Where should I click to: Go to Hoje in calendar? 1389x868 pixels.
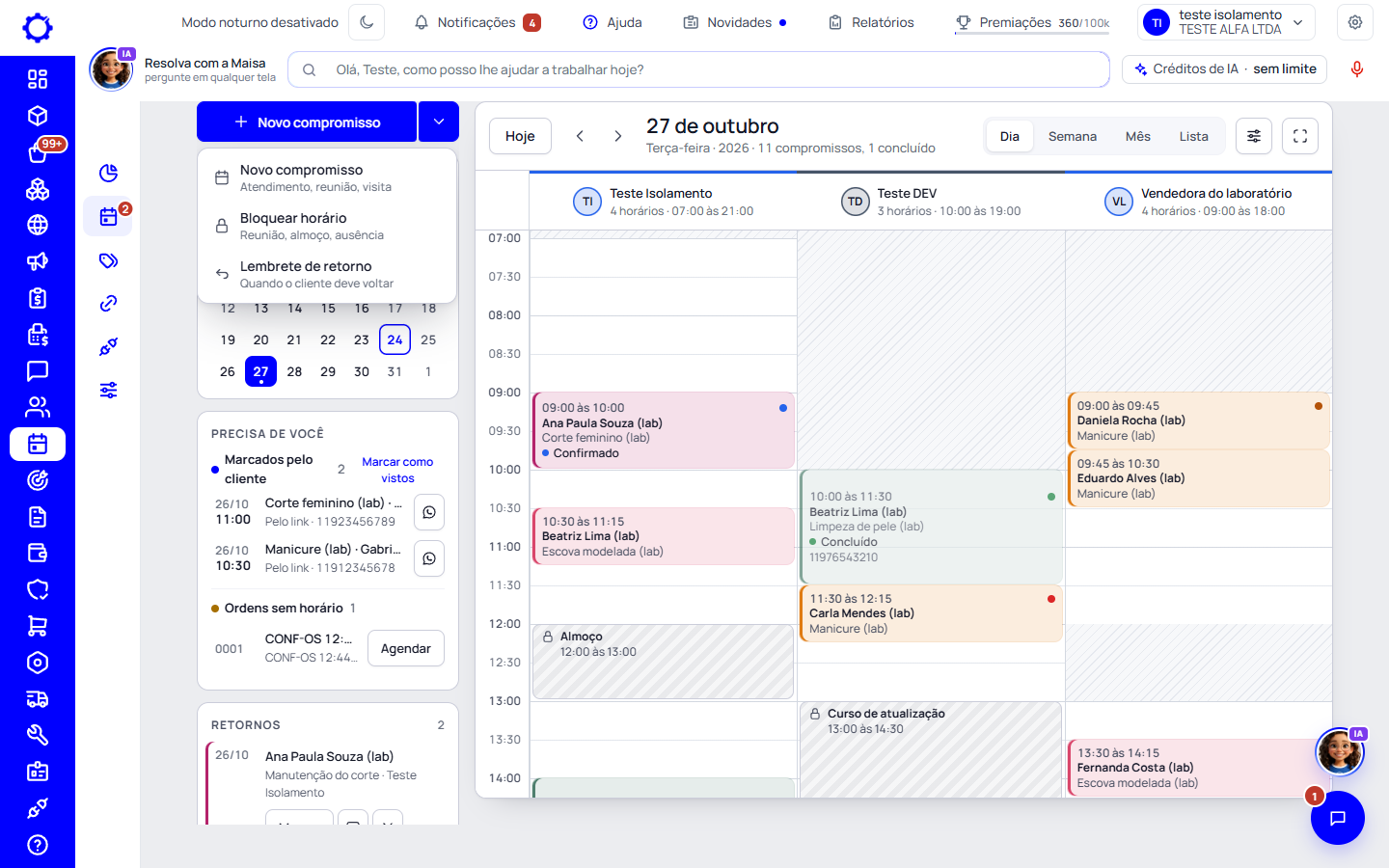(x=520, y=136)
